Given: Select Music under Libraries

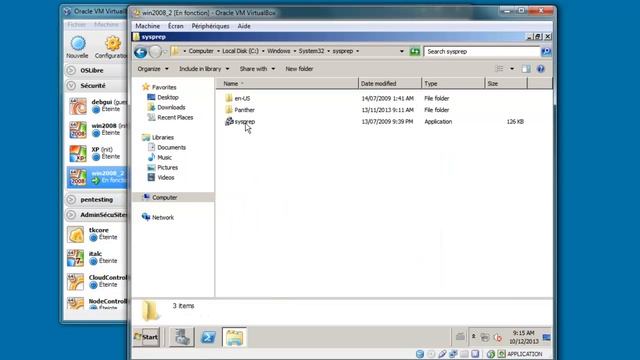Looking at the screenshot, I should pyautogui.click(x=160, y=157).
